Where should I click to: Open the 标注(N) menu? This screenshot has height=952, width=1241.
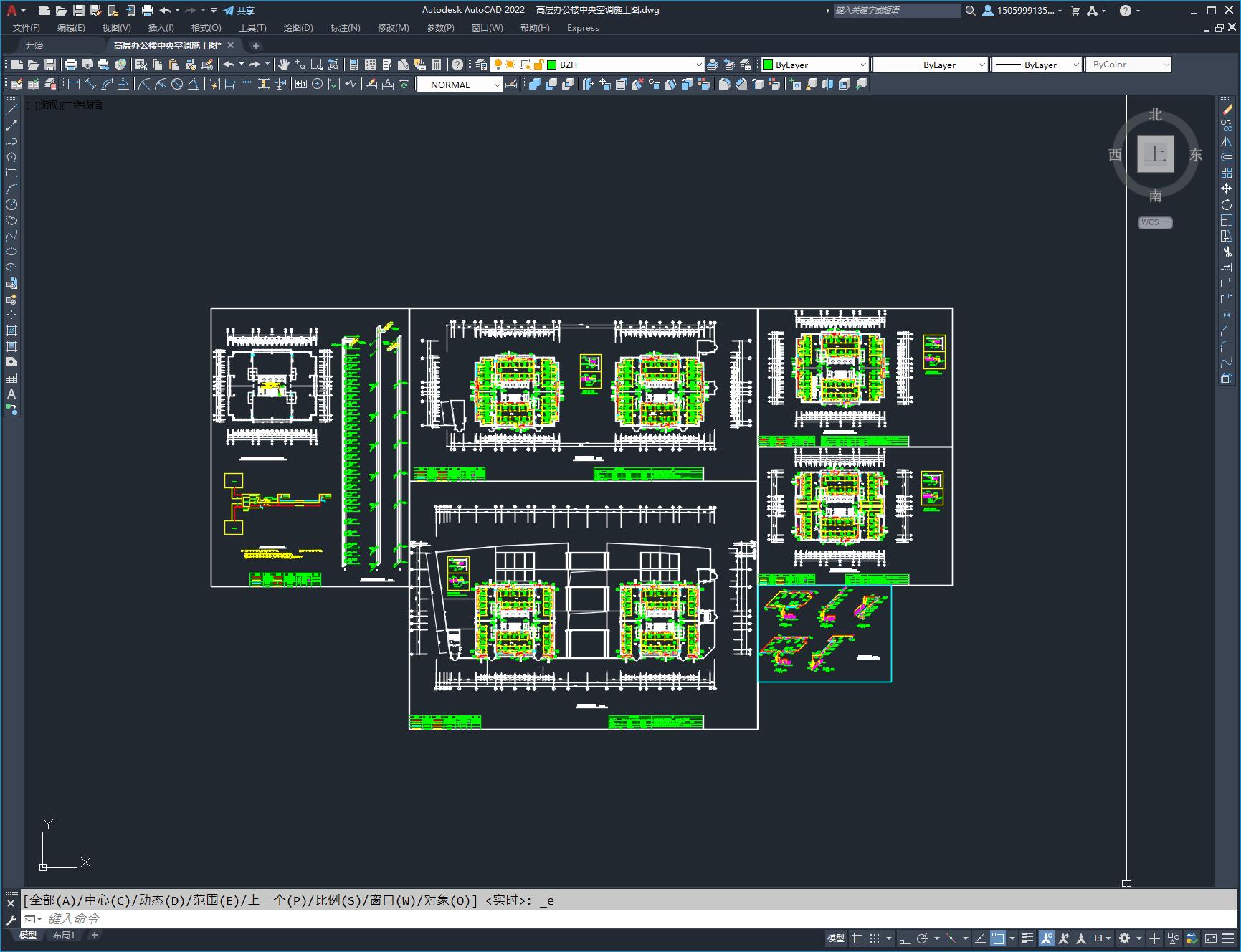point(345,28)
